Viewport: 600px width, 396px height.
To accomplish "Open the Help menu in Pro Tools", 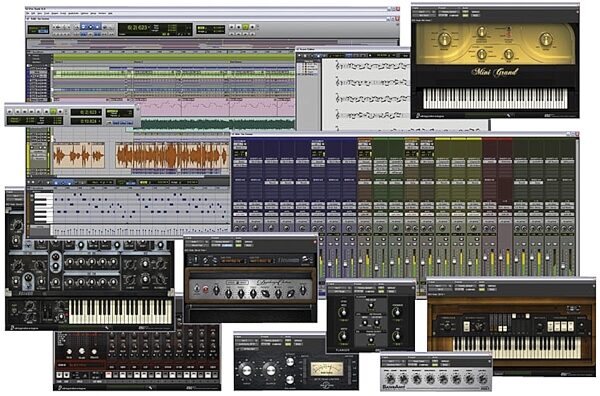I will [x=110, y=13].
